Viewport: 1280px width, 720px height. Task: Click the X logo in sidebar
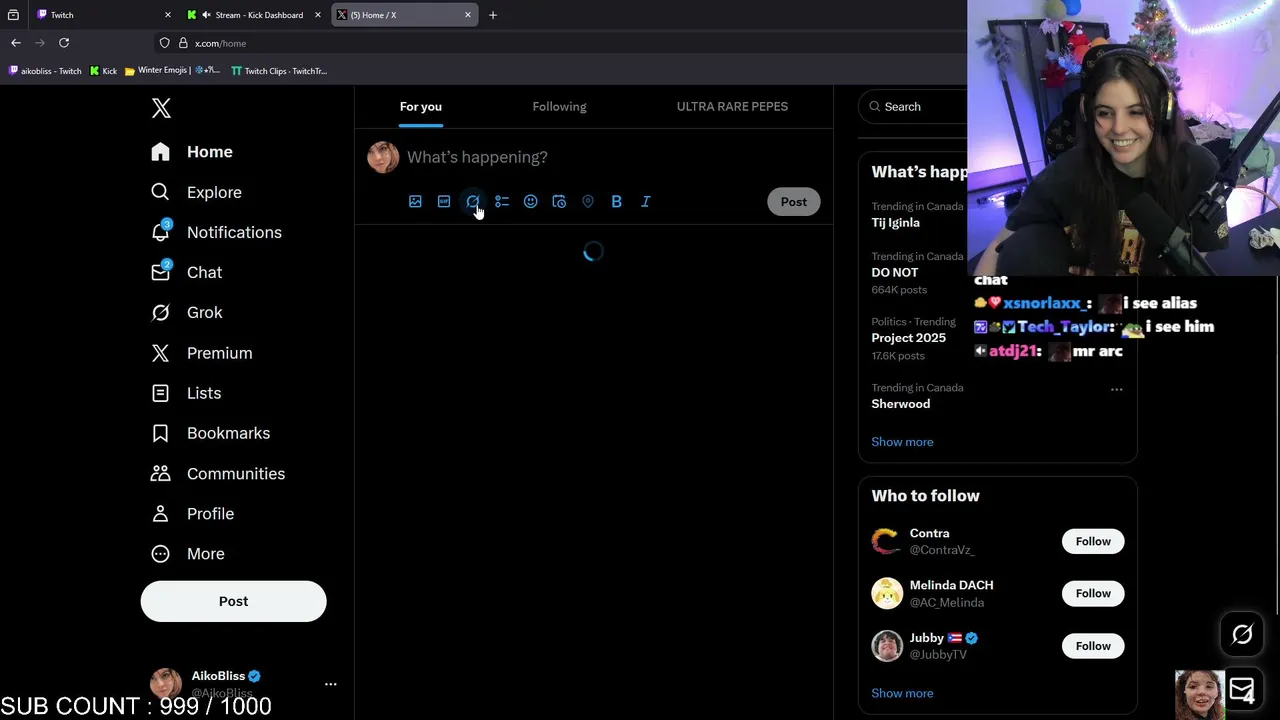161,109
